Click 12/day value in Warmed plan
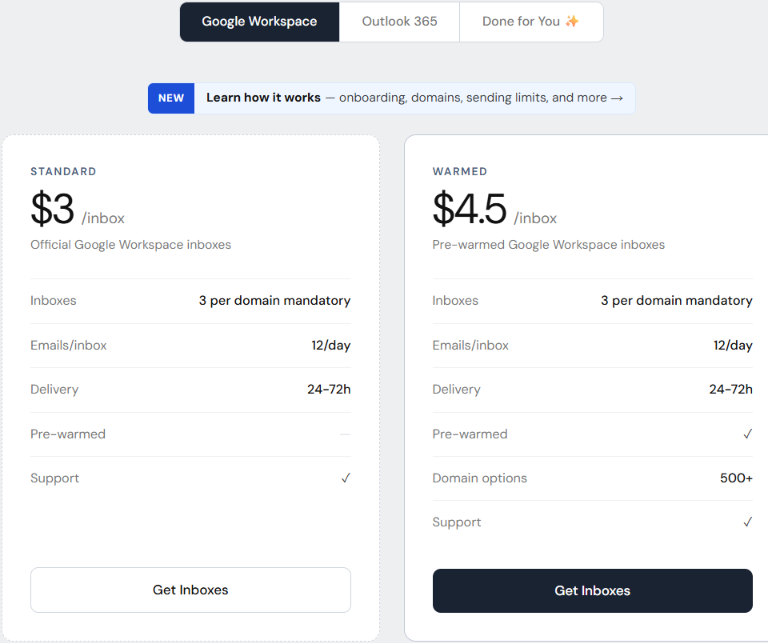The height and width of the screenshot is (643, 768). pos(733,345)
